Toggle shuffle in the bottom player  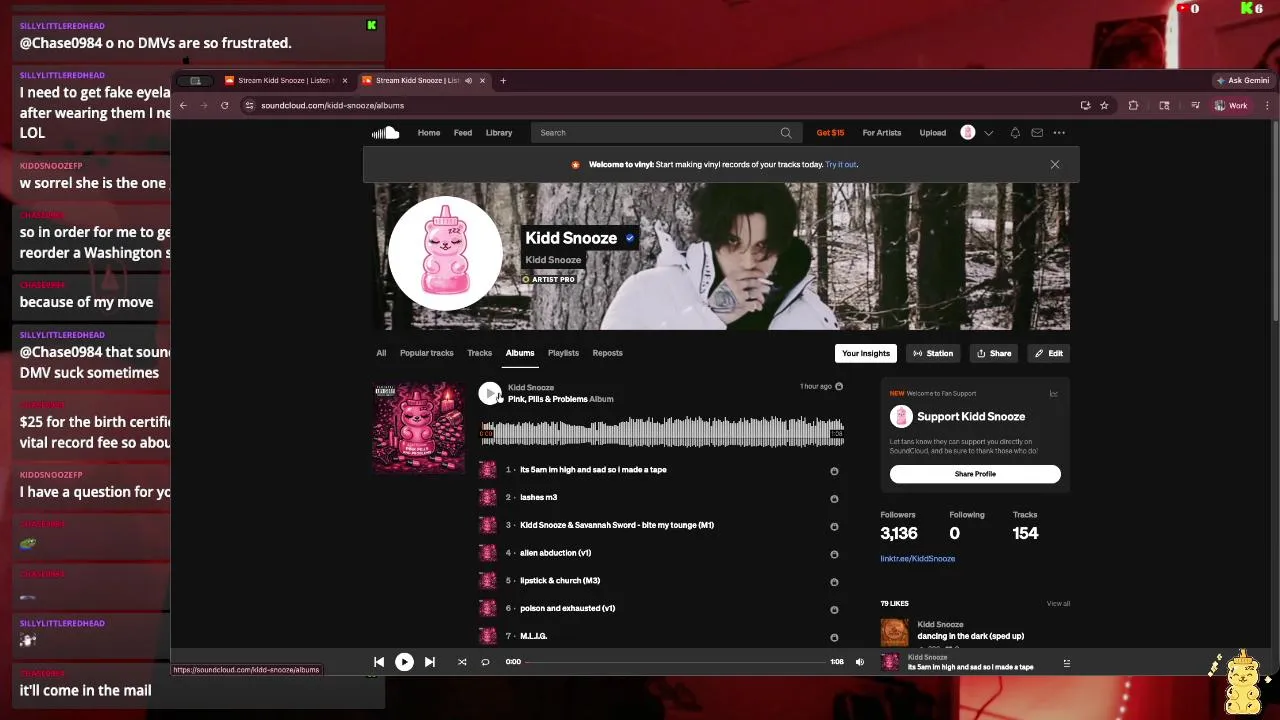click(x=462, y=661)
